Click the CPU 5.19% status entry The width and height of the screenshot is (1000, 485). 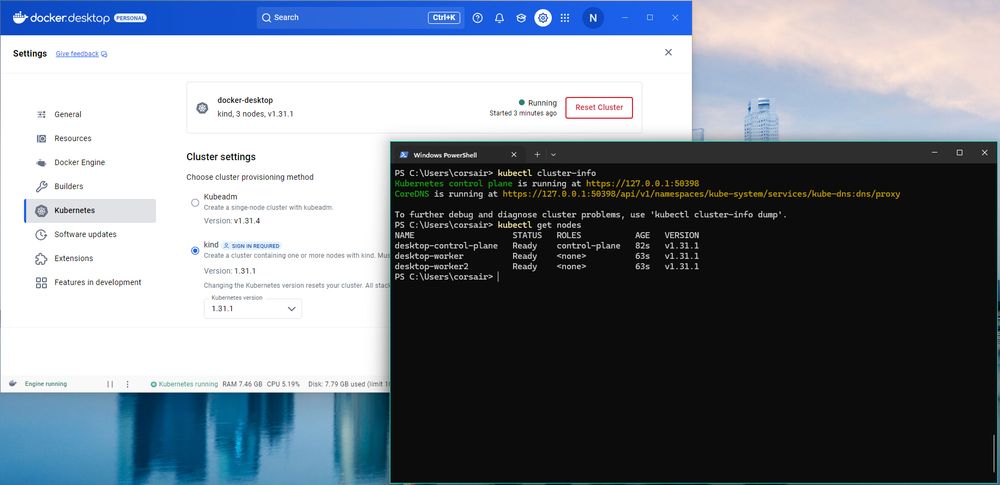283,384
